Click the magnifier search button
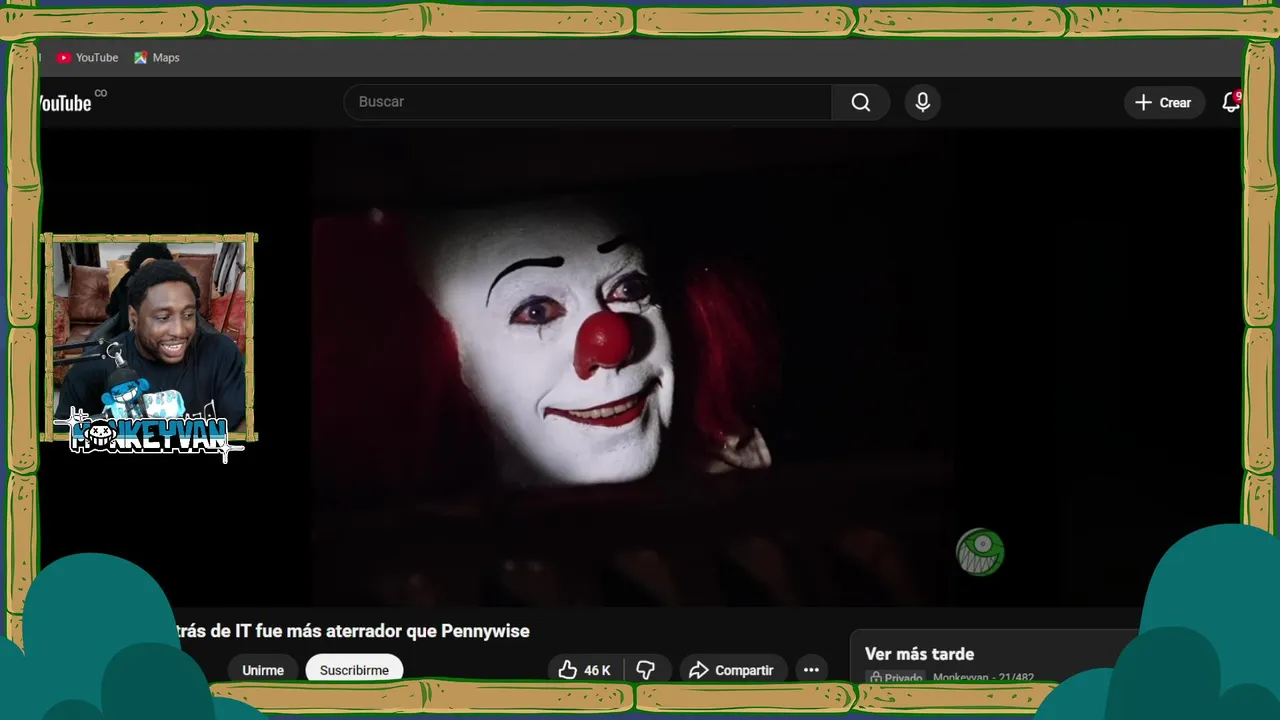 (861, 102)
